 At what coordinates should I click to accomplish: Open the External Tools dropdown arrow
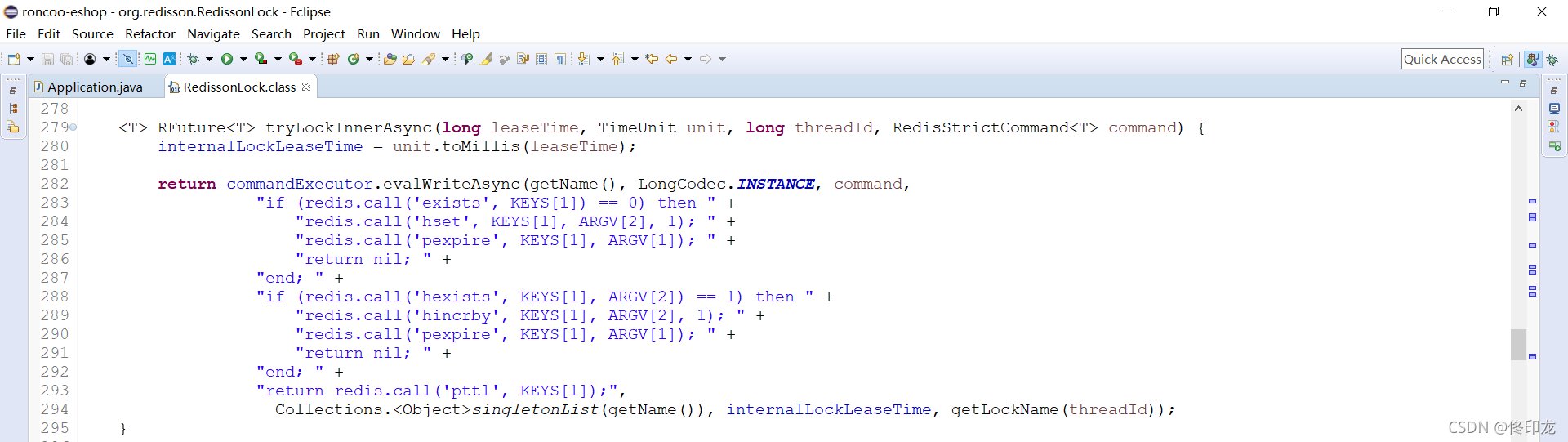pos(312,59)
